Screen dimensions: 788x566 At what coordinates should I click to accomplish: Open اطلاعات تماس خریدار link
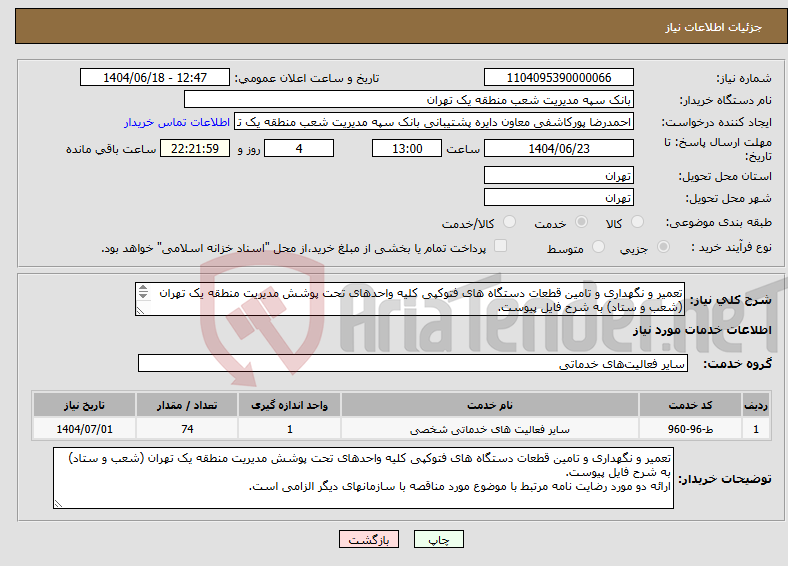[x=177, y=122]
